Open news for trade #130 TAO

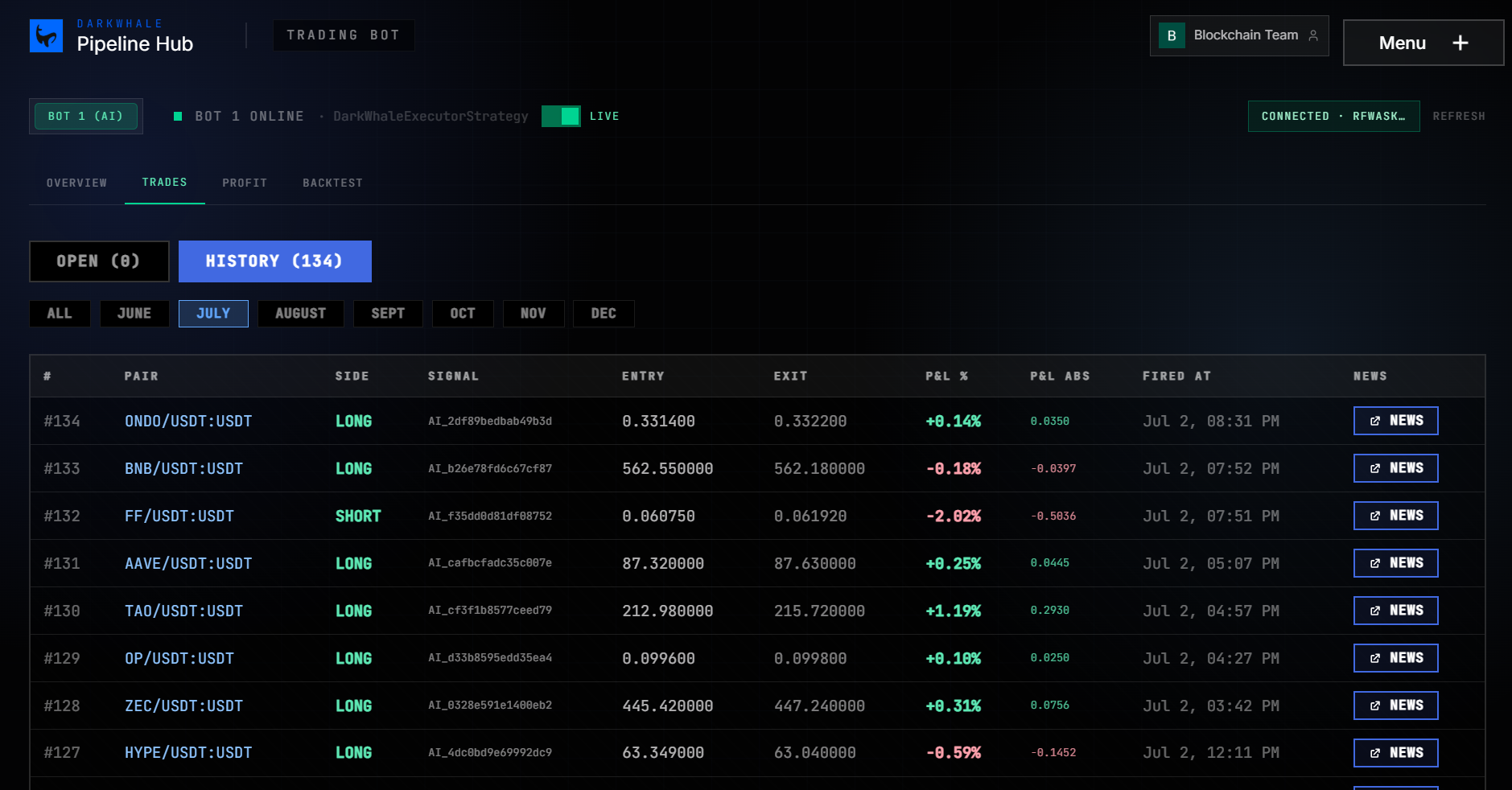tap(1395, 611)
